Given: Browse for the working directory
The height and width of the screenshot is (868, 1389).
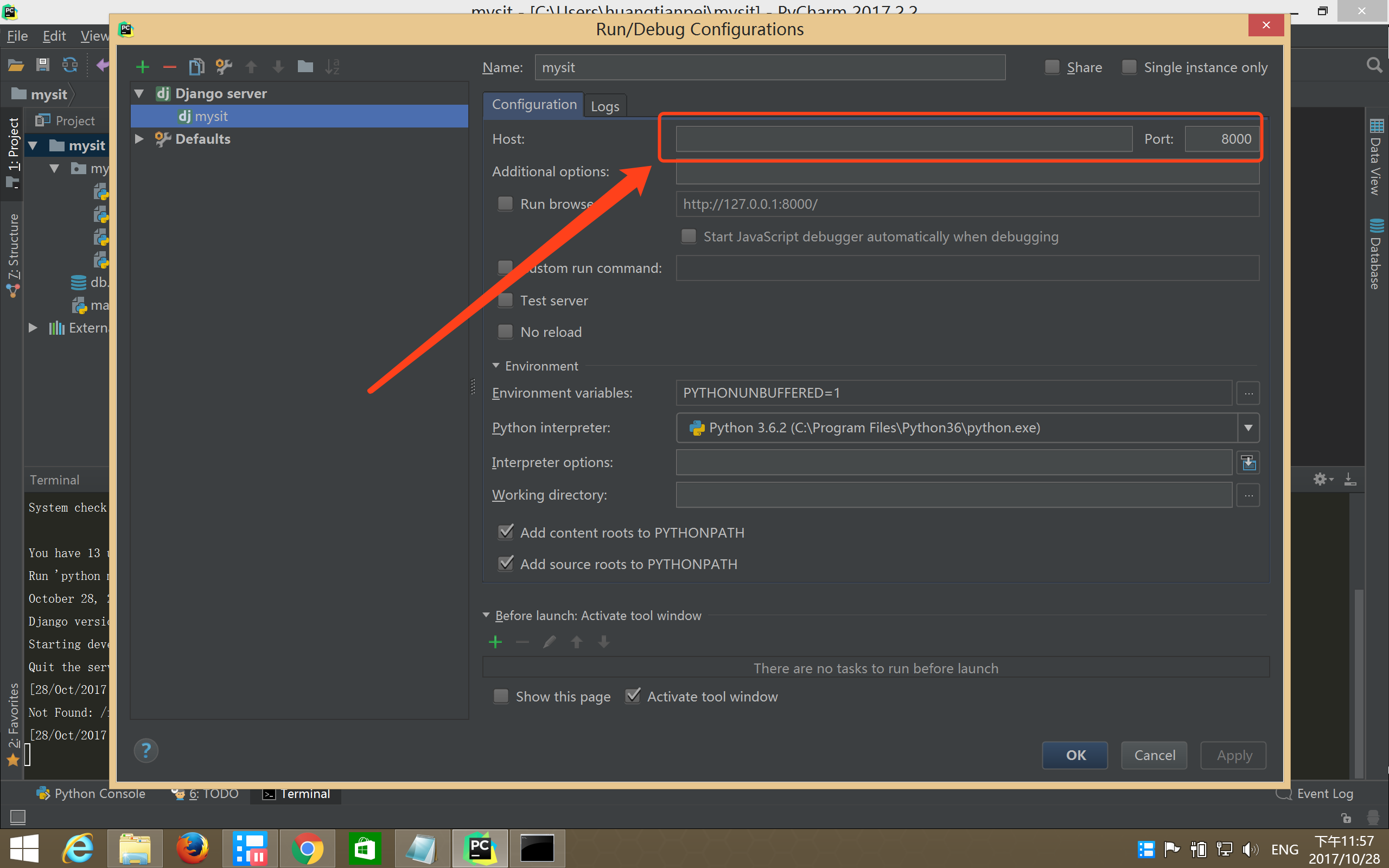Looking at the screenshot, I should click(1248, 495).
